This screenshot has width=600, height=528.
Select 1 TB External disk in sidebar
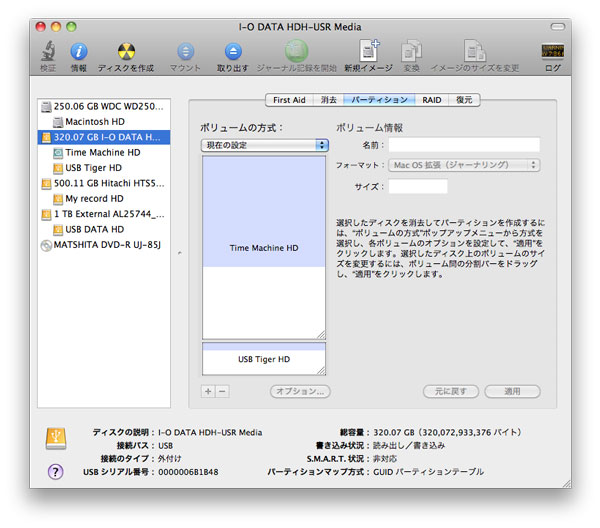click(x=104, y=214)
